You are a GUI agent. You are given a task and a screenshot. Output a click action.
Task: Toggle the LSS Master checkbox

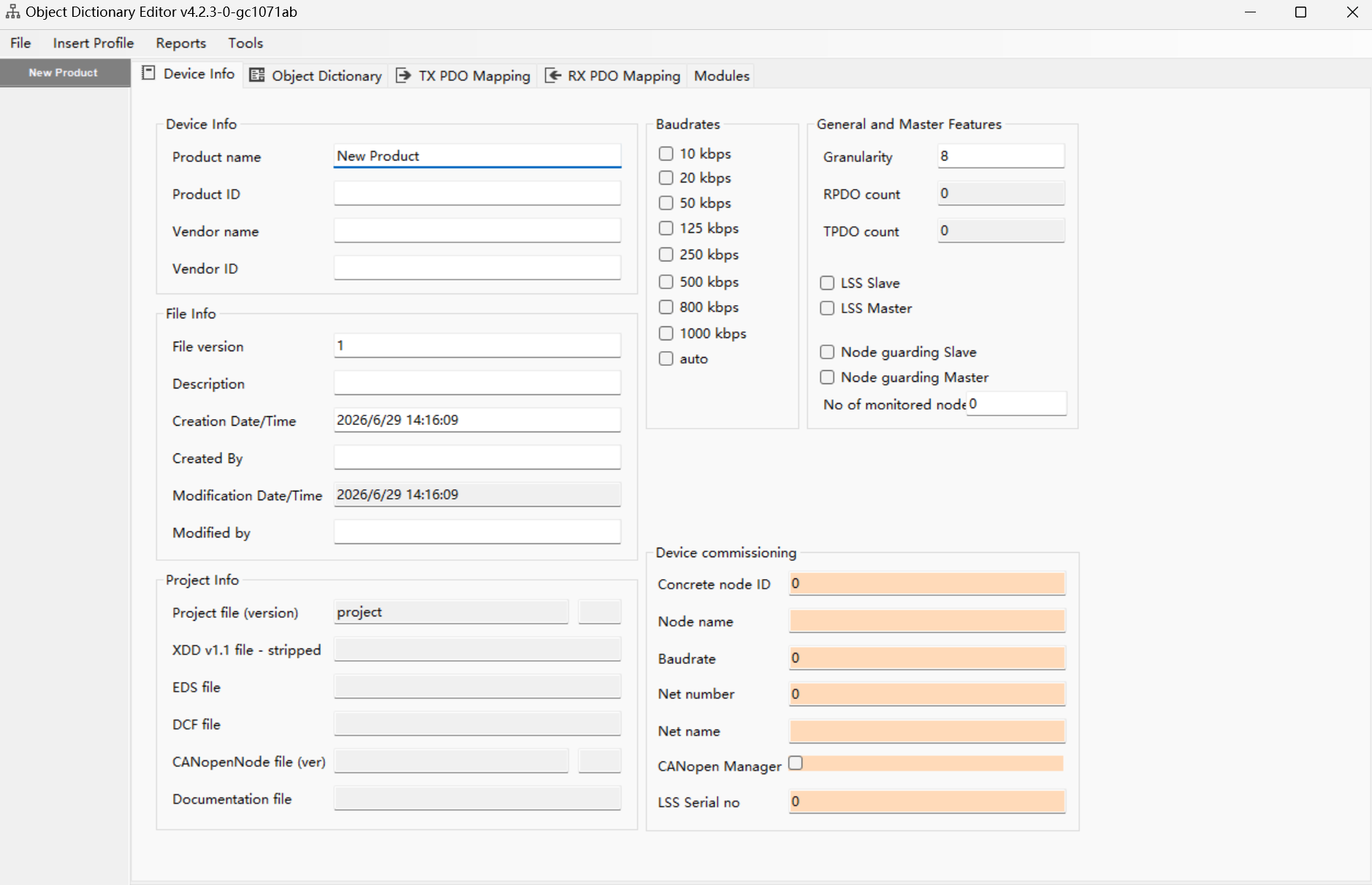(x=827, y=308)
